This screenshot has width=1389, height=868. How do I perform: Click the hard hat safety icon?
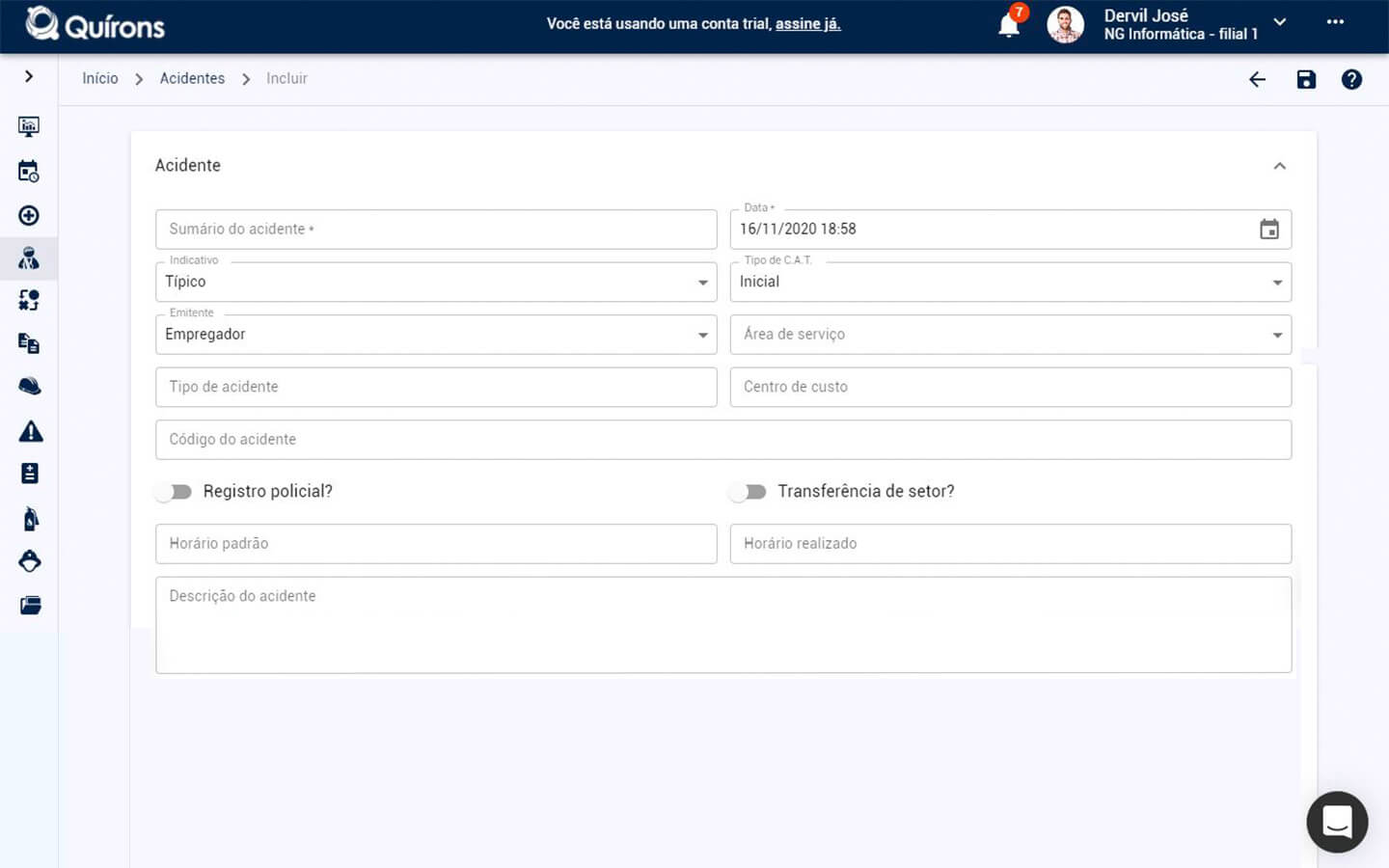(x=30, y=386)
